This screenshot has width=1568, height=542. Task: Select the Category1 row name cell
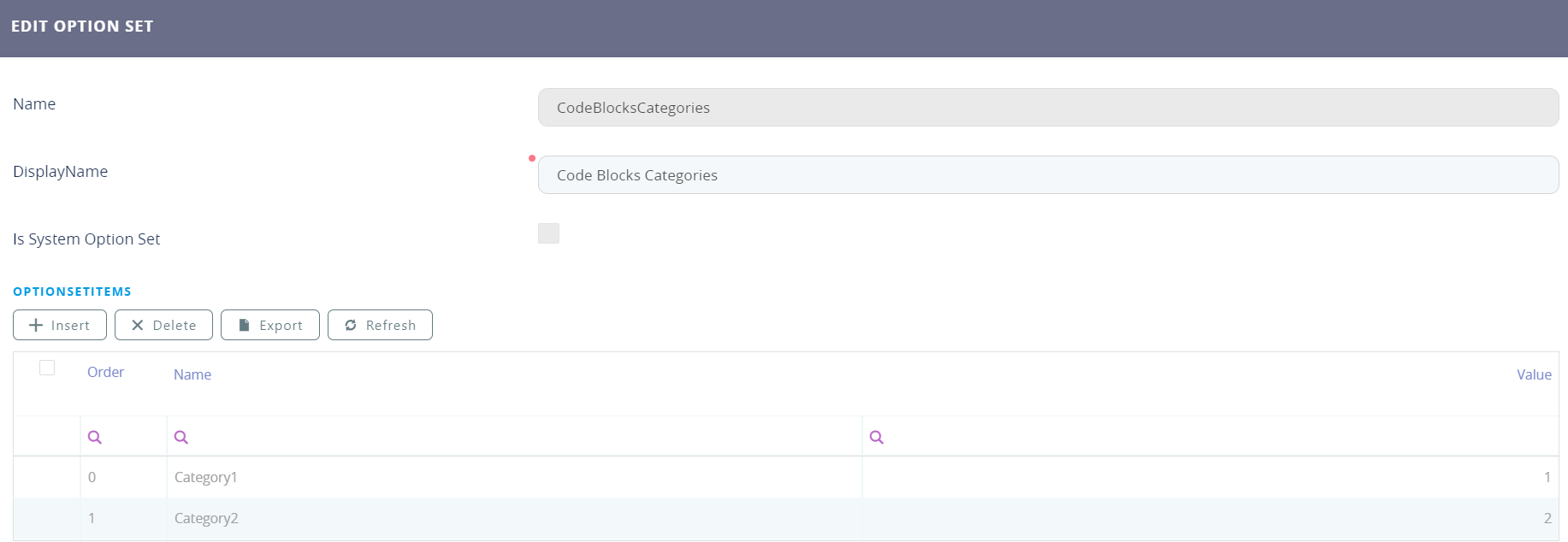pos(206,477)
